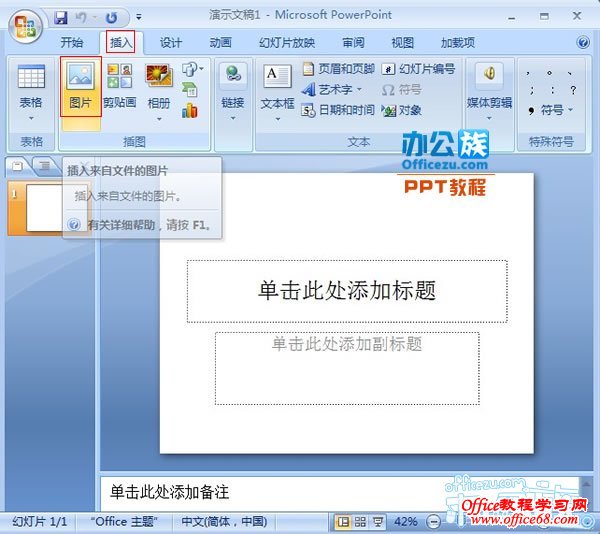Click the 42% zoom level
Screen dimensions: 600x534
pyautogui.click(x=406, y=522)
